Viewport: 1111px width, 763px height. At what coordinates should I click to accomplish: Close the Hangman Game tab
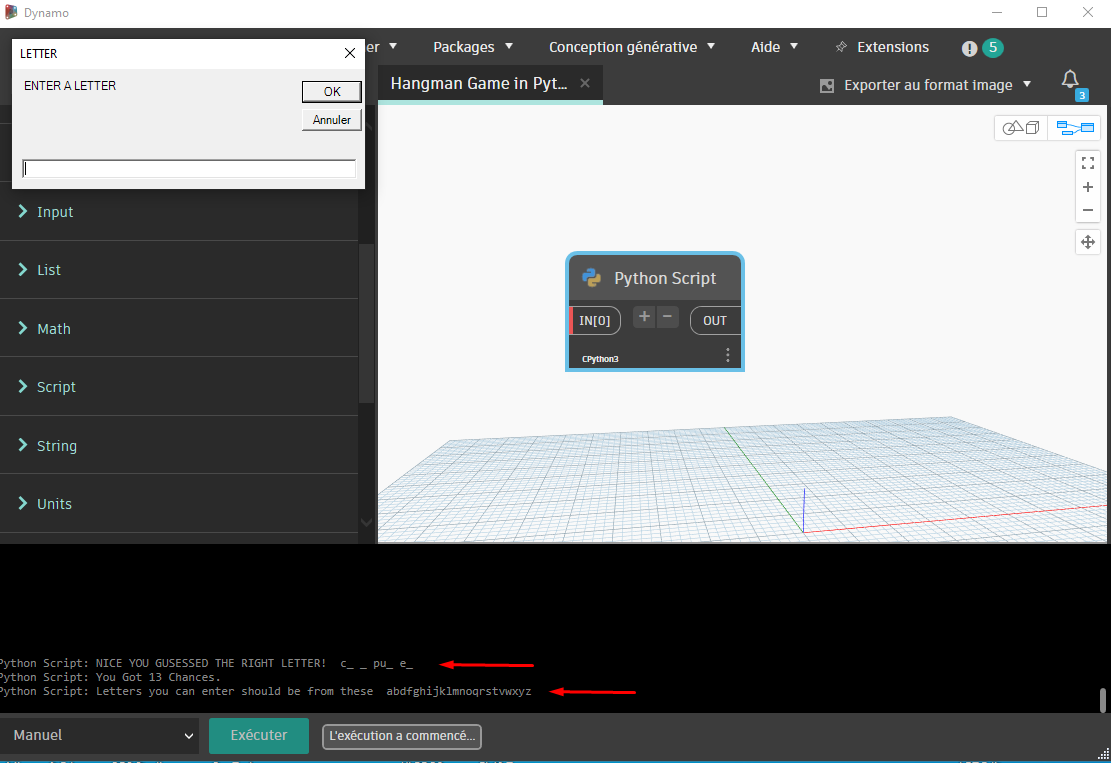(x=585, y=83)
